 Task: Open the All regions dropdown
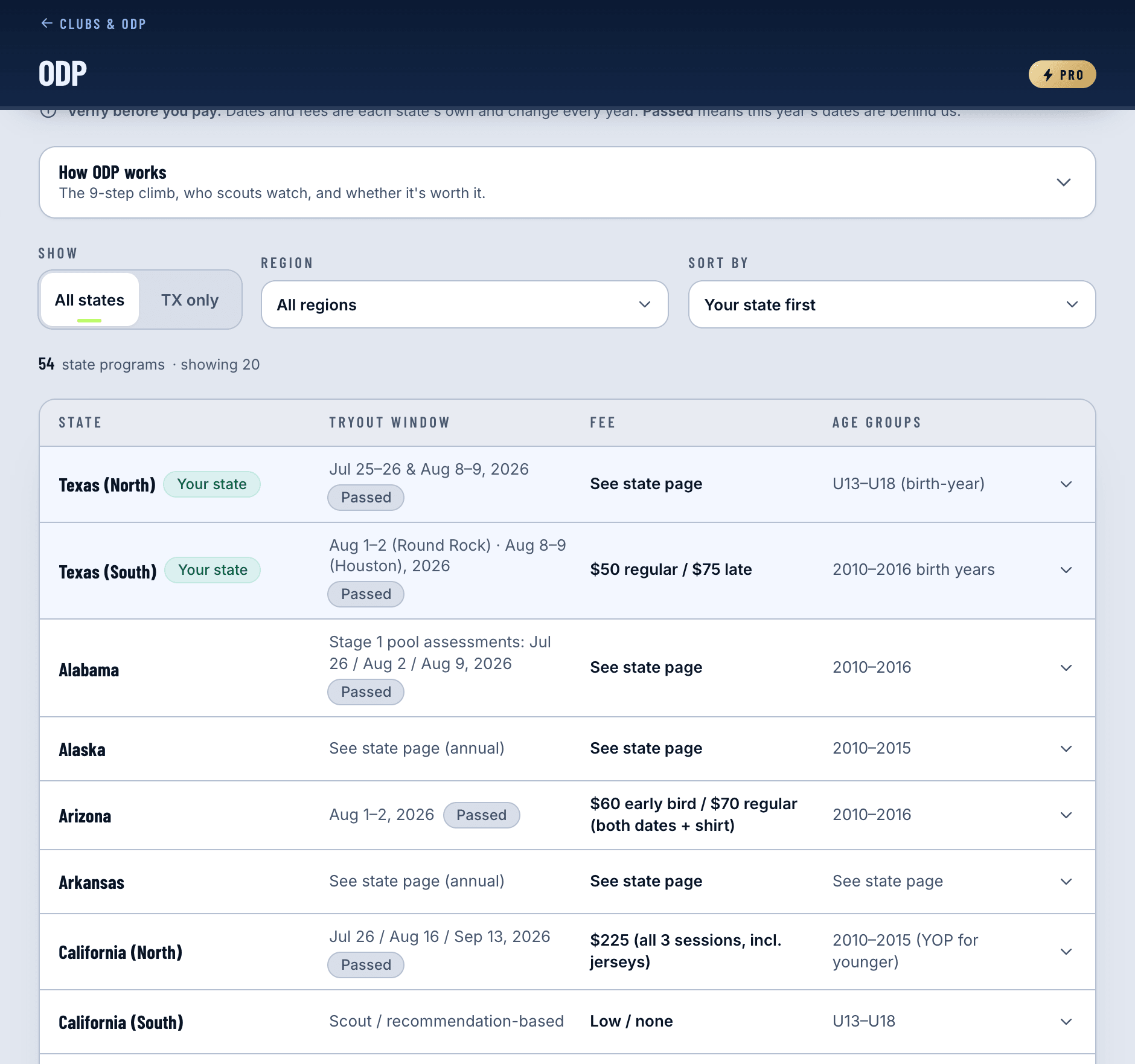tap(464, 304)
